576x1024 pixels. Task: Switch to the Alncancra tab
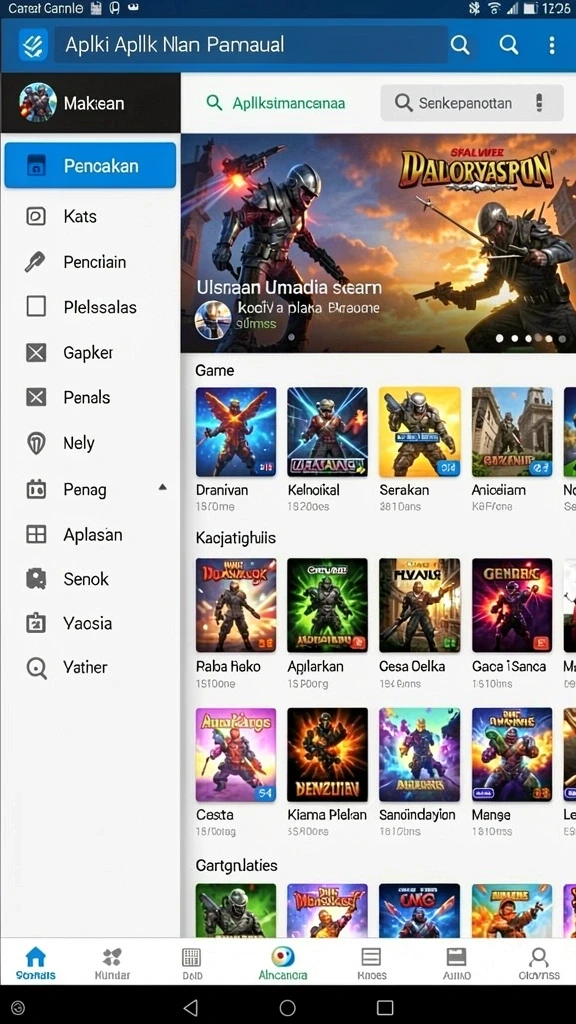(283, 963)
